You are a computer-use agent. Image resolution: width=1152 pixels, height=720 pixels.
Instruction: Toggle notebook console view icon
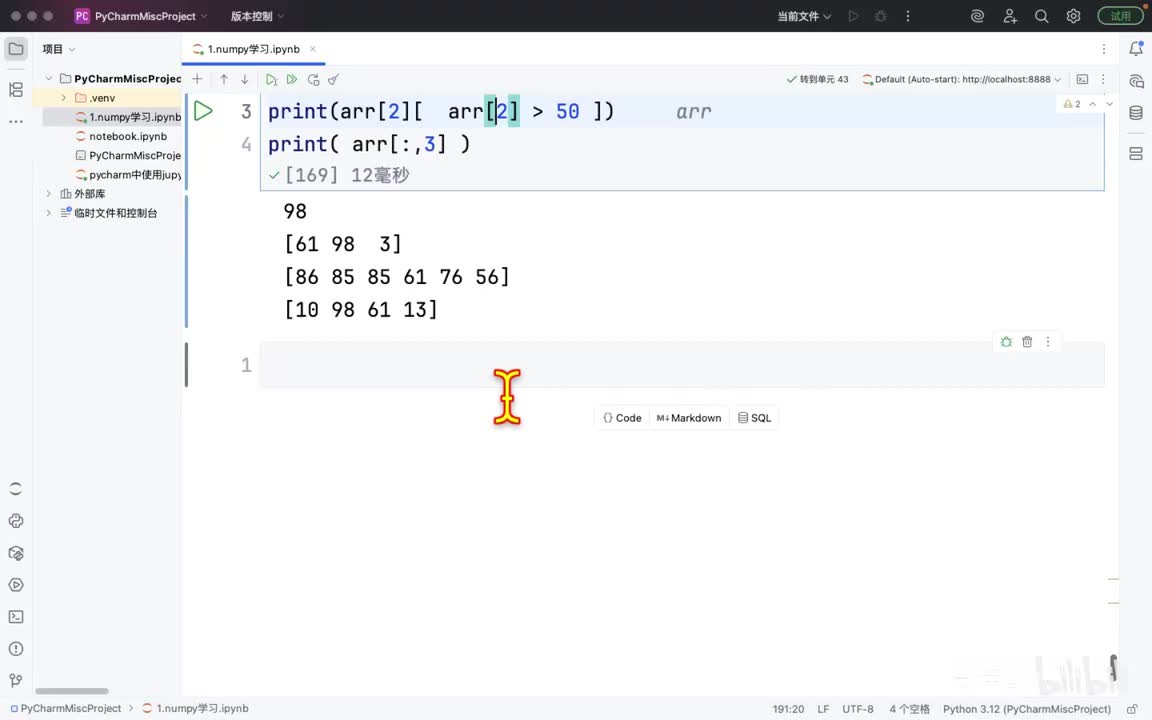tap(1082, 79)
